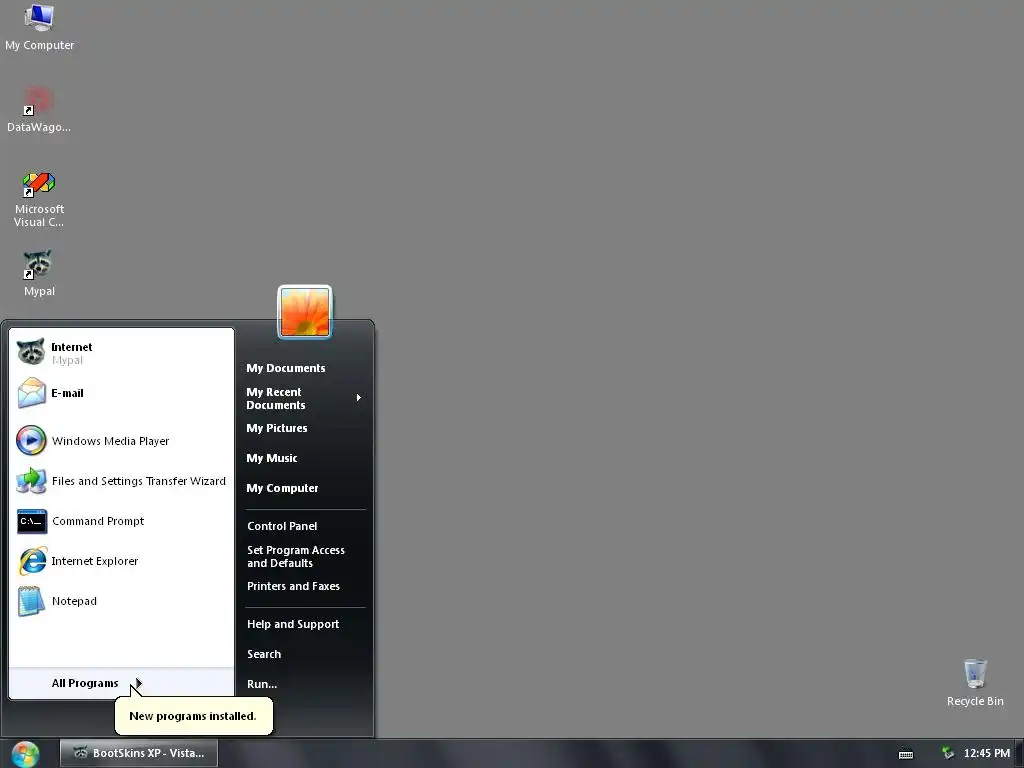Click the 12:45 PM clock

click(987, 754)
